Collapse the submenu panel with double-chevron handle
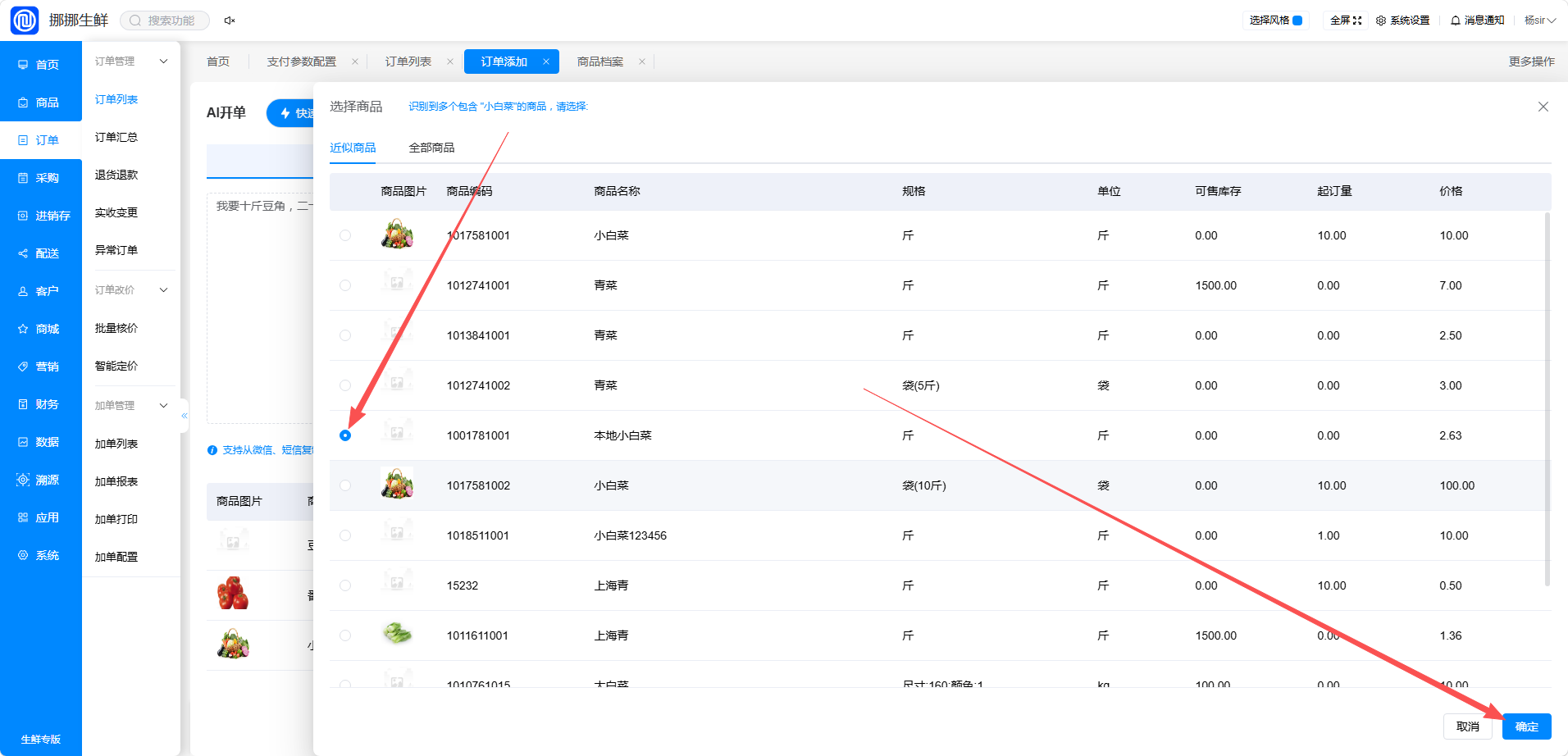 (x=185, y=416)
